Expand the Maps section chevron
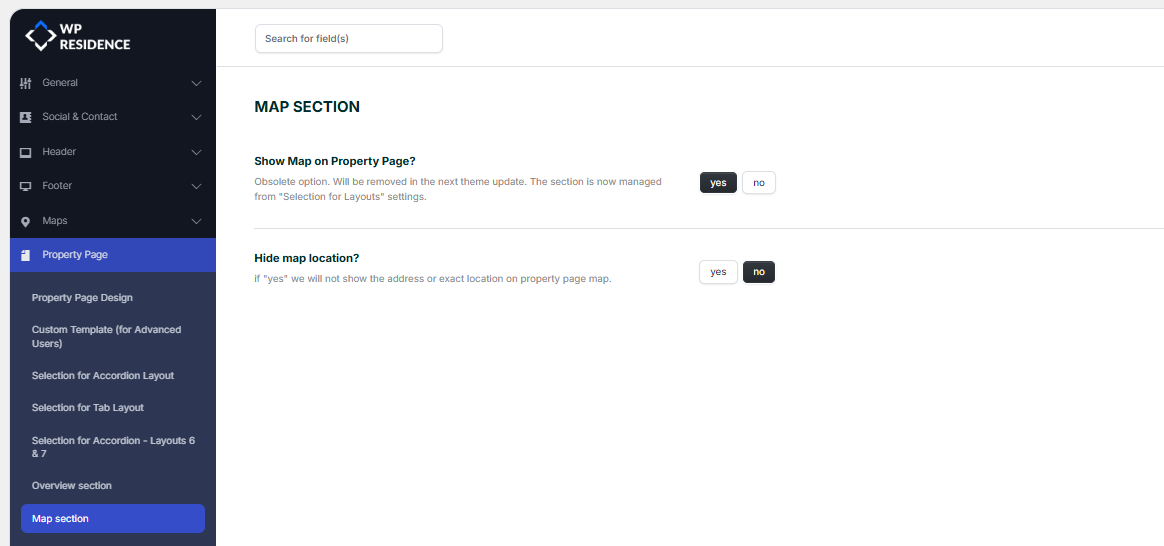Image resolution: width=1164 pixels, height=546 pixels. (x=196, y=221)
